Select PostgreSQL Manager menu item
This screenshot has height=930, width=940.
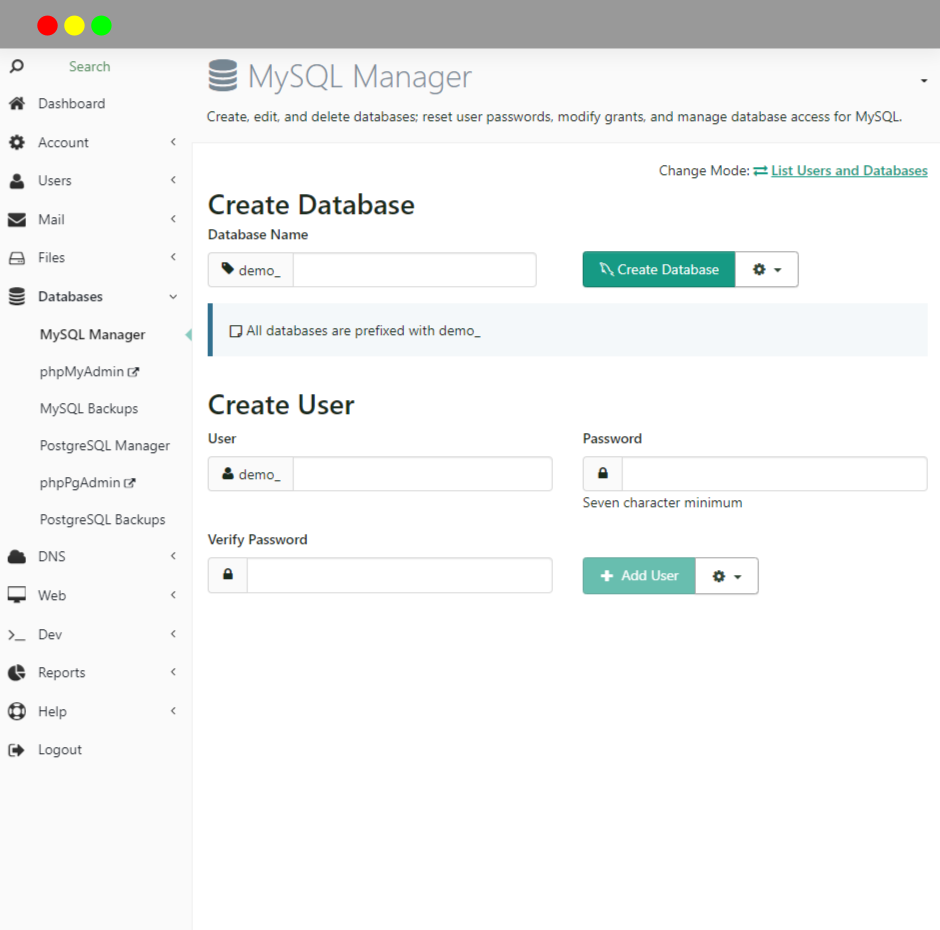[105, 446]
